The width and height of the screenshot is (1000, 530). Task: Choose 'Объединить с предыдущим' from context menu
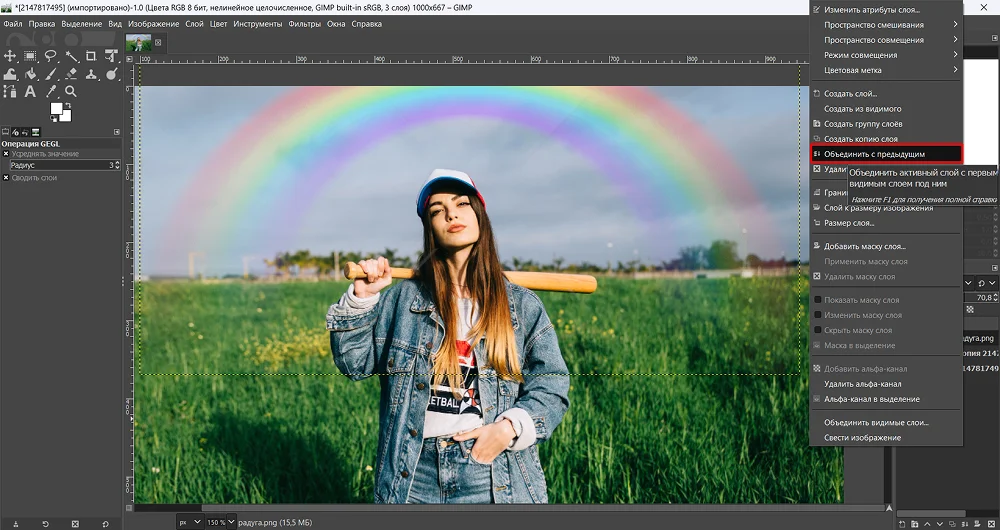click(886, 154)
